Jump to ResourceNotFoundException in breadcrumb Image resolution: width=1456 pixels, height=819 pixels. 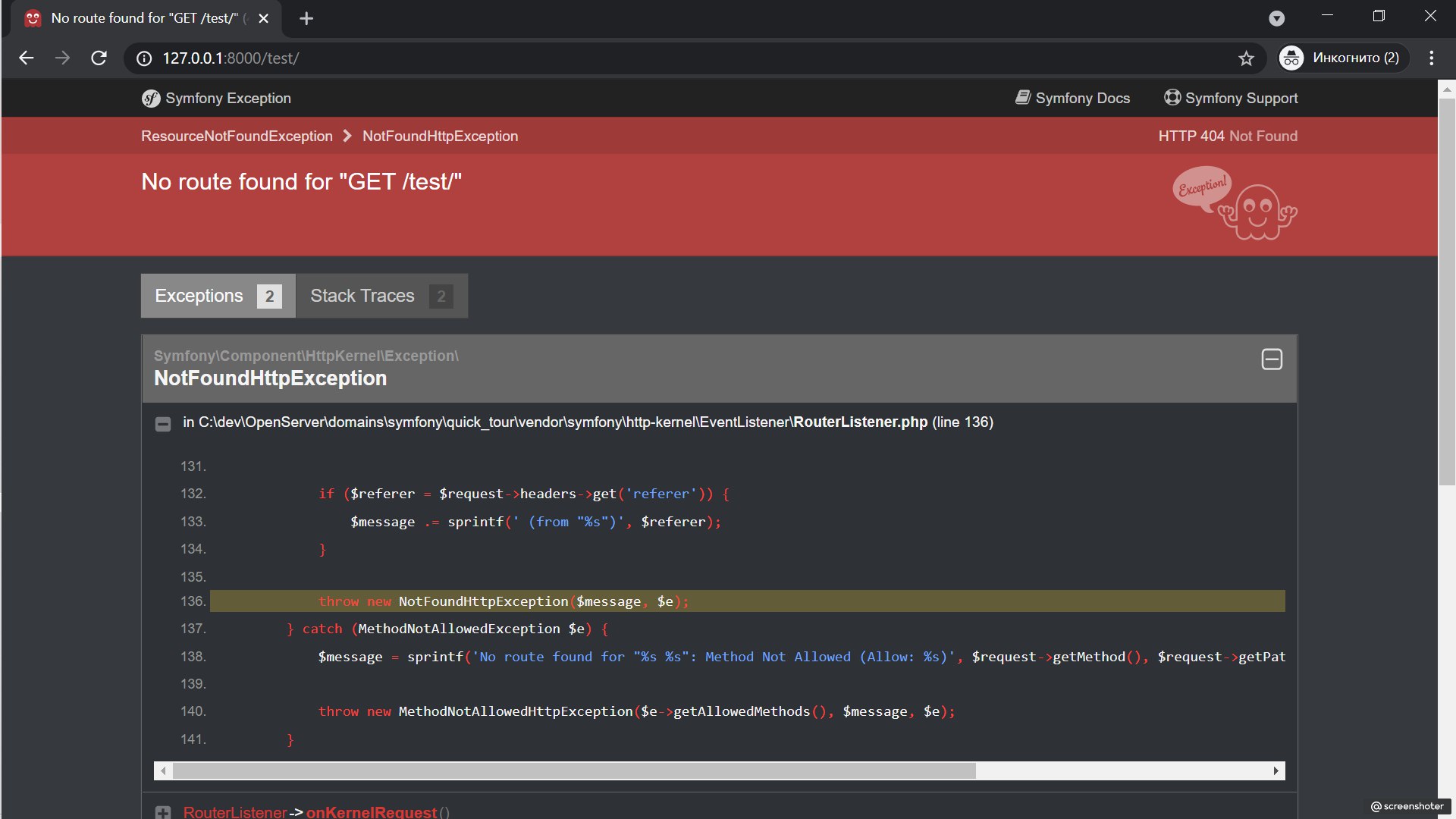[x=237, y=136]
